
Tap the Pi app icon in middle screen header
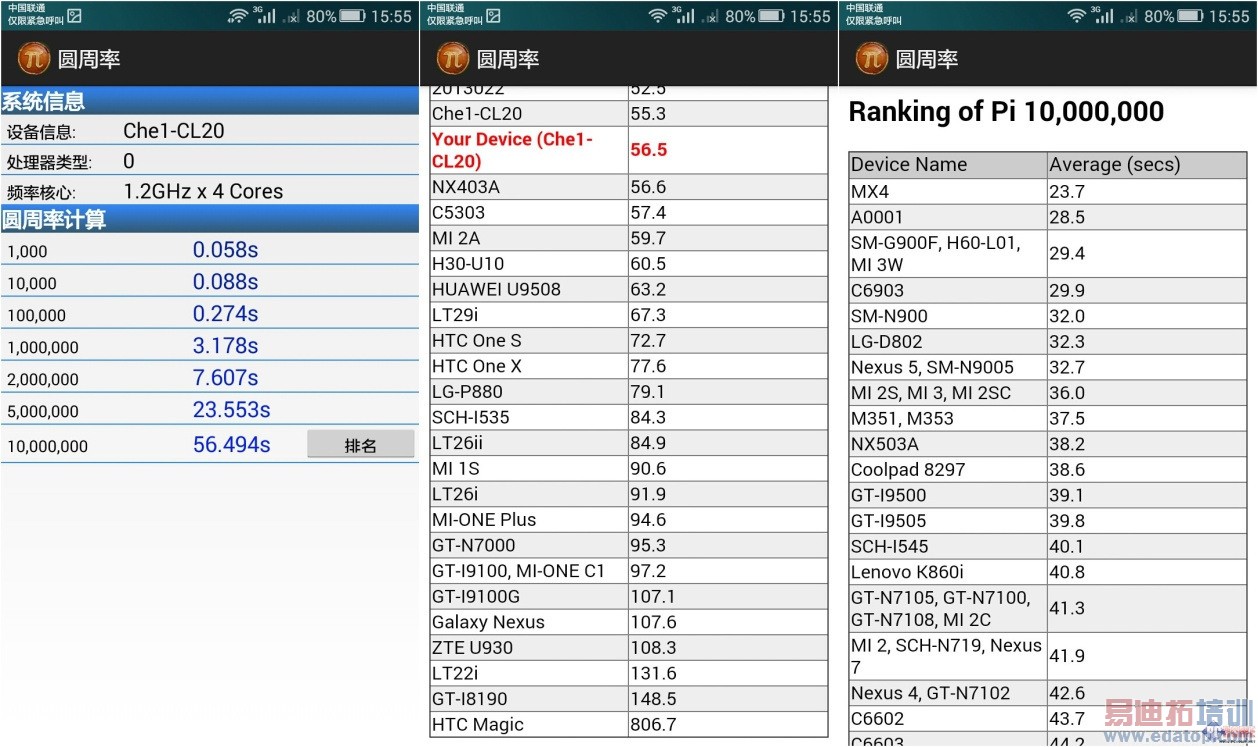coord(453,59)
